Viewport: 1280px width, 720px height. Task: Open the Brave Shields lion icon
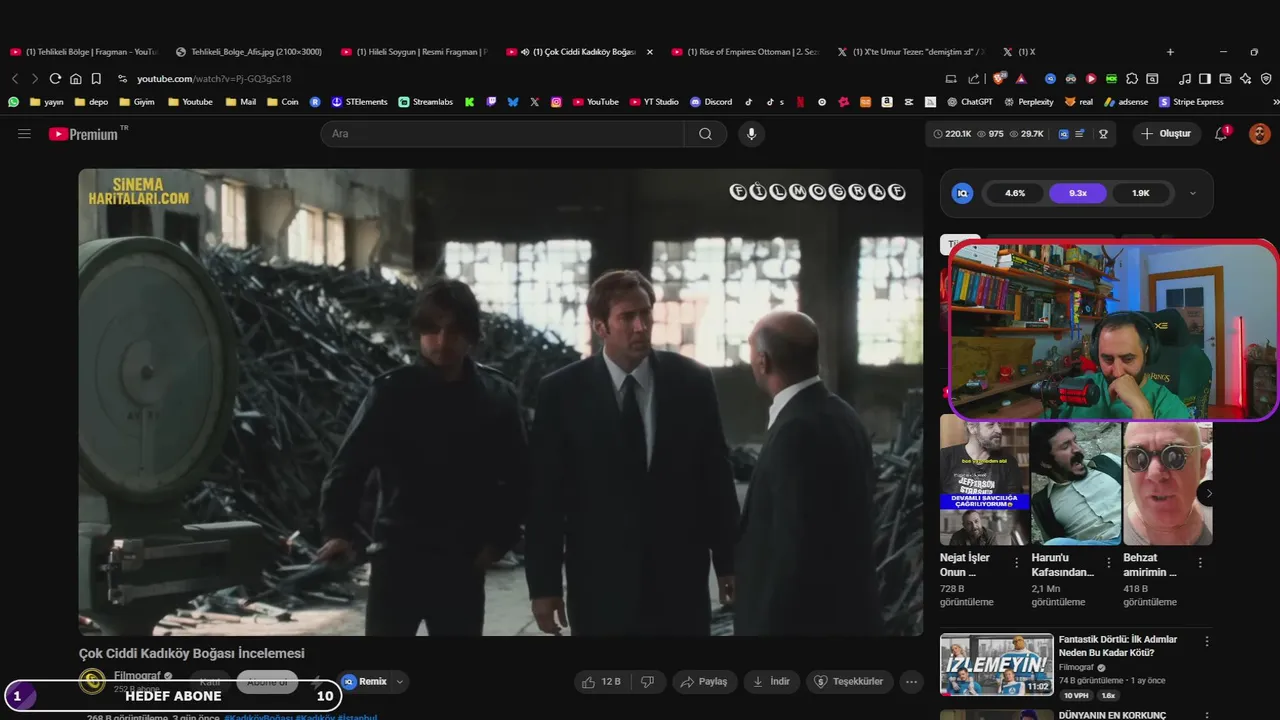998,79
